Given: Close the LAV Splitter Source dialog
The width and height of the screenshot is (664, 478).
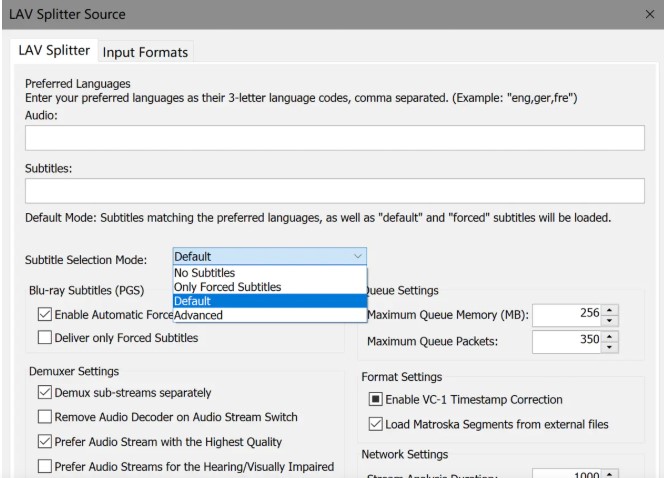Looking at the screenshot, I should coord(649,16).
